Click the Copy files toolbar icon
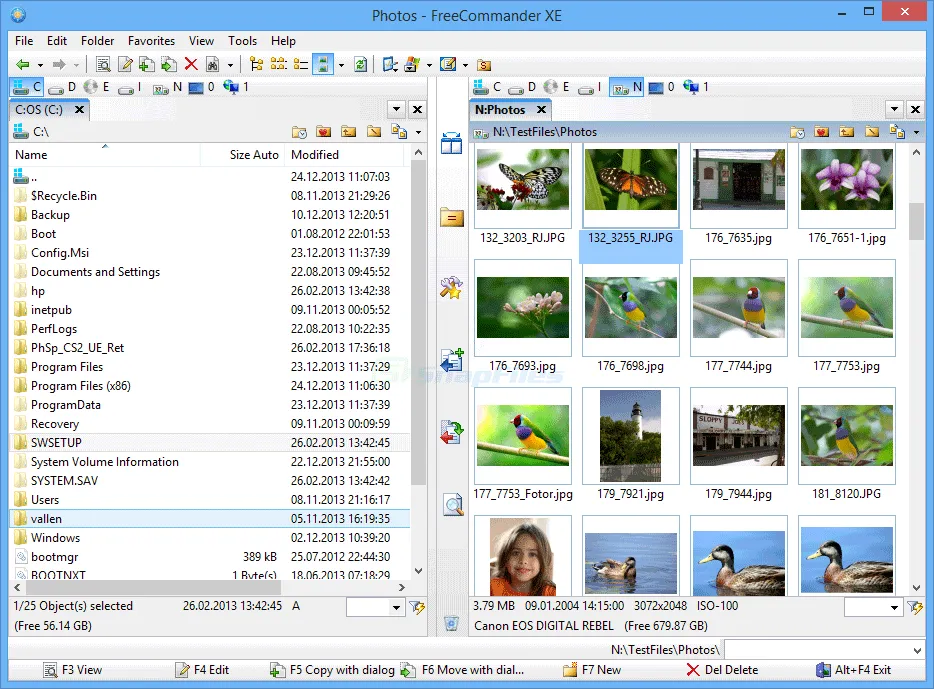Viewport: 934px width, 689px height. point(147,64)
